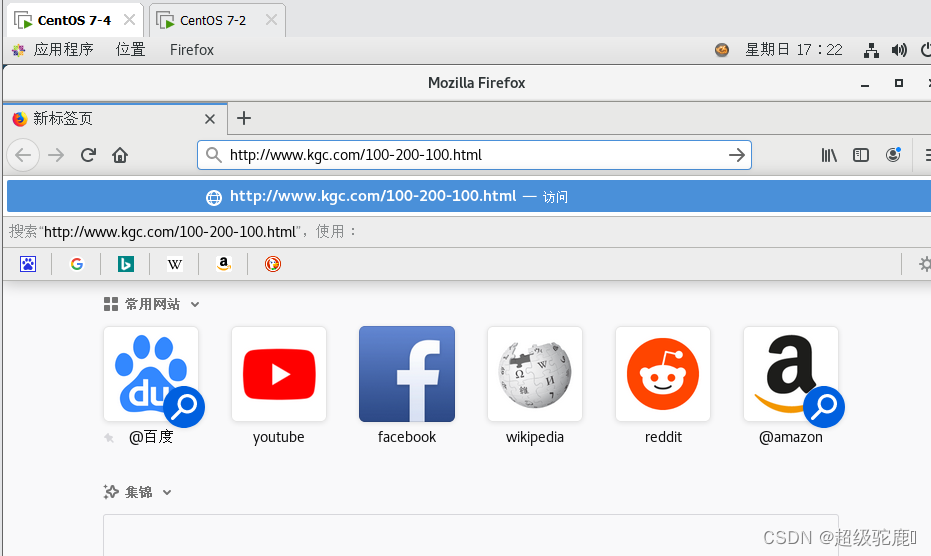Close the CentOS 7-2 VM tab
This screenshot has height=556, width=931.
[x=271, y=20]
